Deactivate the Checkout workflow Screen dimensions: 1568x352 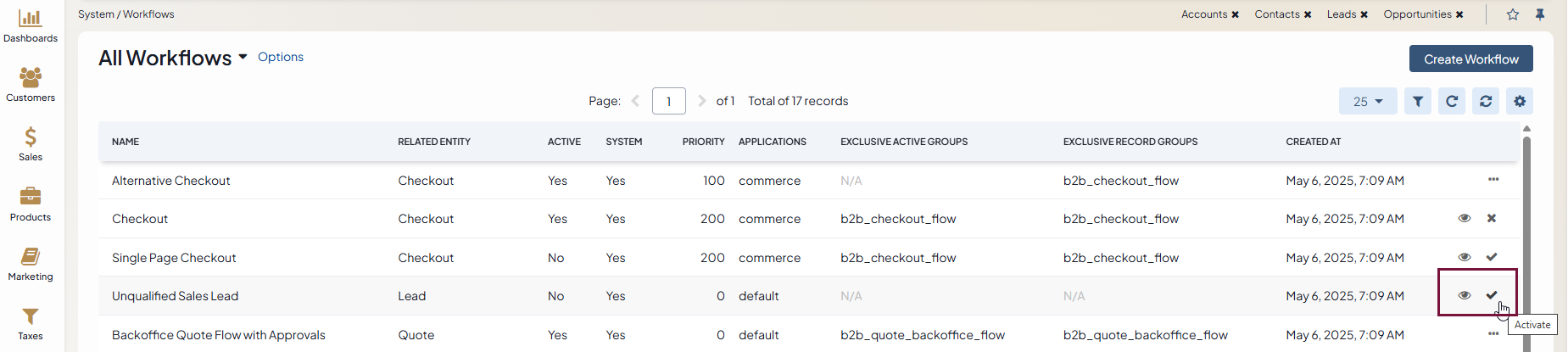tap(1492, 219)
